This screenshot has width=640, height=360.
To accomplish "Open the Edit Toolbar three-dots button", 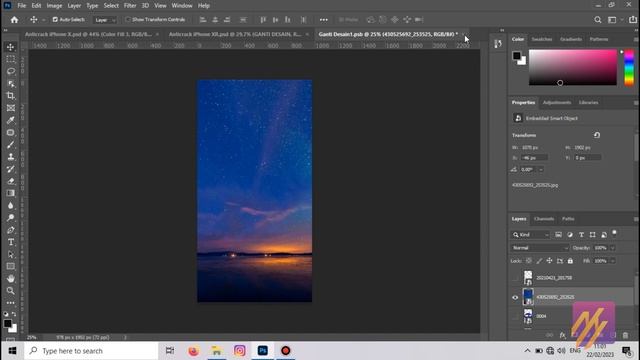I will pos(11,303).
